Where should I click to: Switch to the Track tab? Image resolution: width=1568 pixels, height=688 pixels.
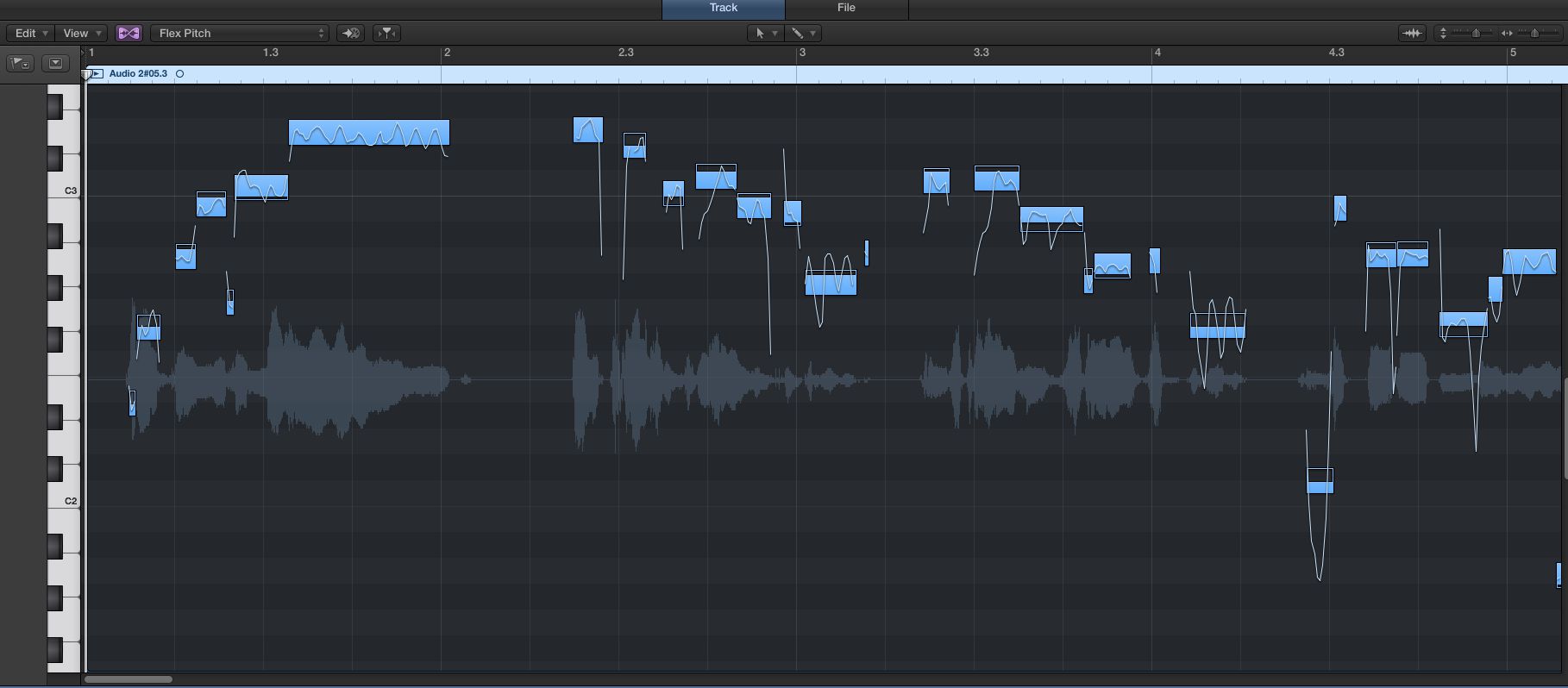[724, 9]
